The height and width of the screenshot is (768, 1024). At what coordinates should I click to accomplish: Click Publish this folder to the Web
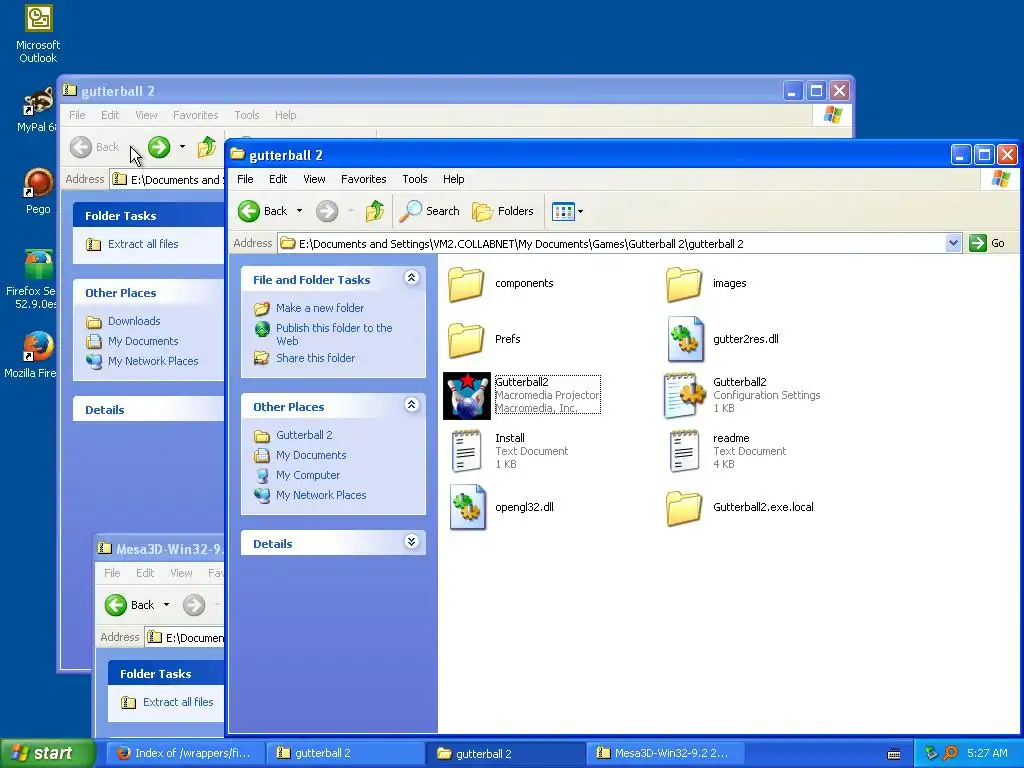coord(334,334)
